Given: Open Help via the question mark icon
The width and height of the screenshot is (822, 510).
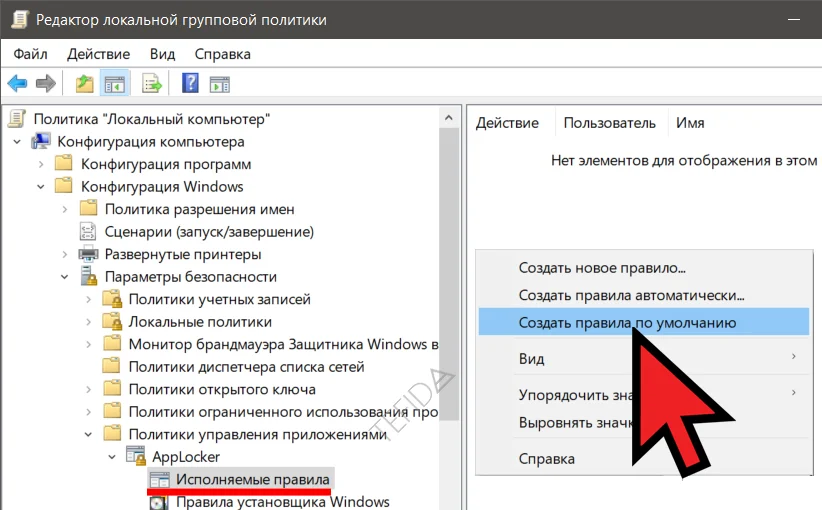Looking at the screenshot, I should (190, 83).
